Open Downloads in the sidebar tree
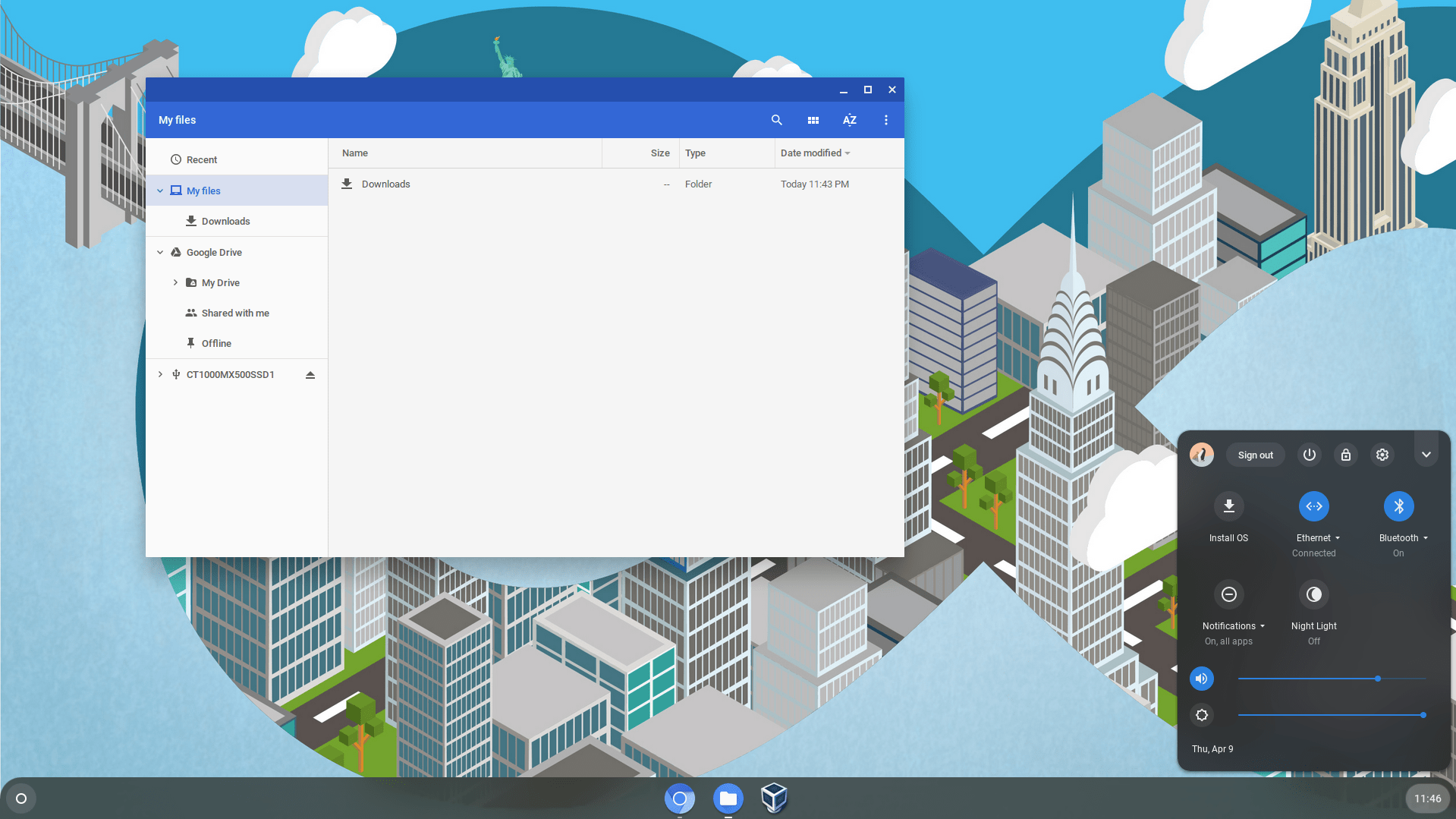Screen dimensions: 1456x819 pos(237,221)
